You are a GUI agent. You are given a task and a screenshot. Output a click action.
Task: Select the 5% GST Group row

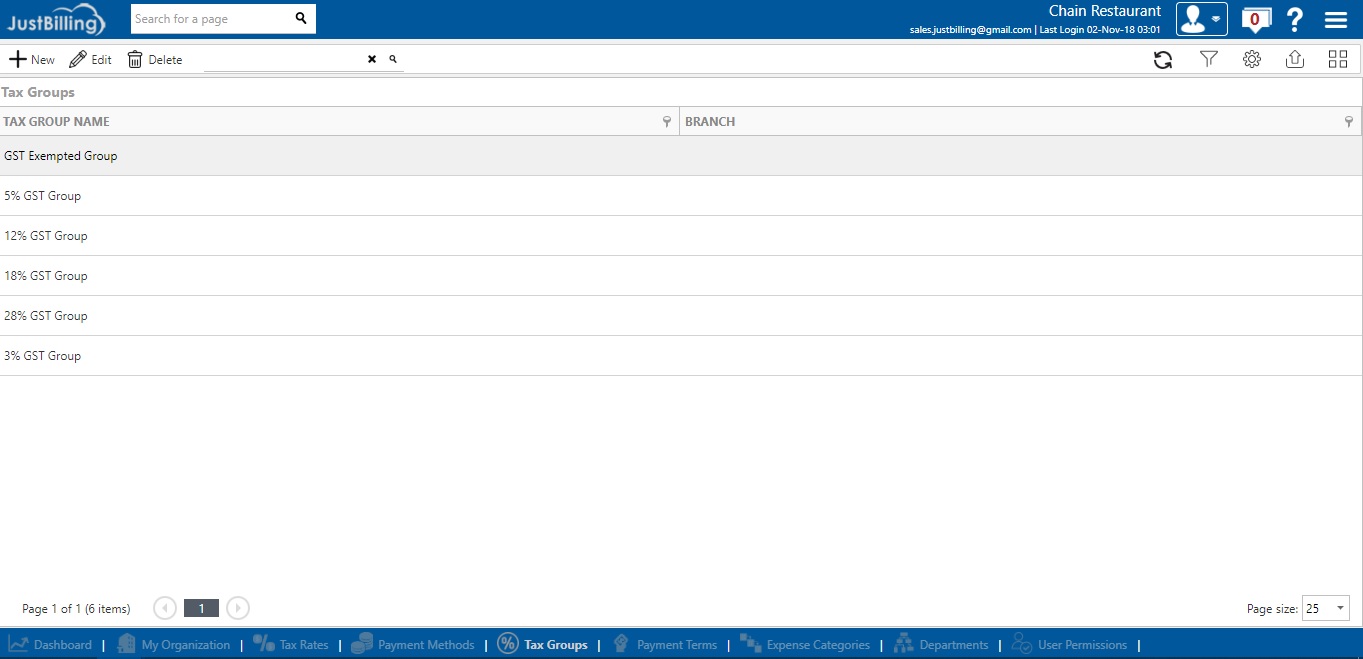[x=681, y=196]
